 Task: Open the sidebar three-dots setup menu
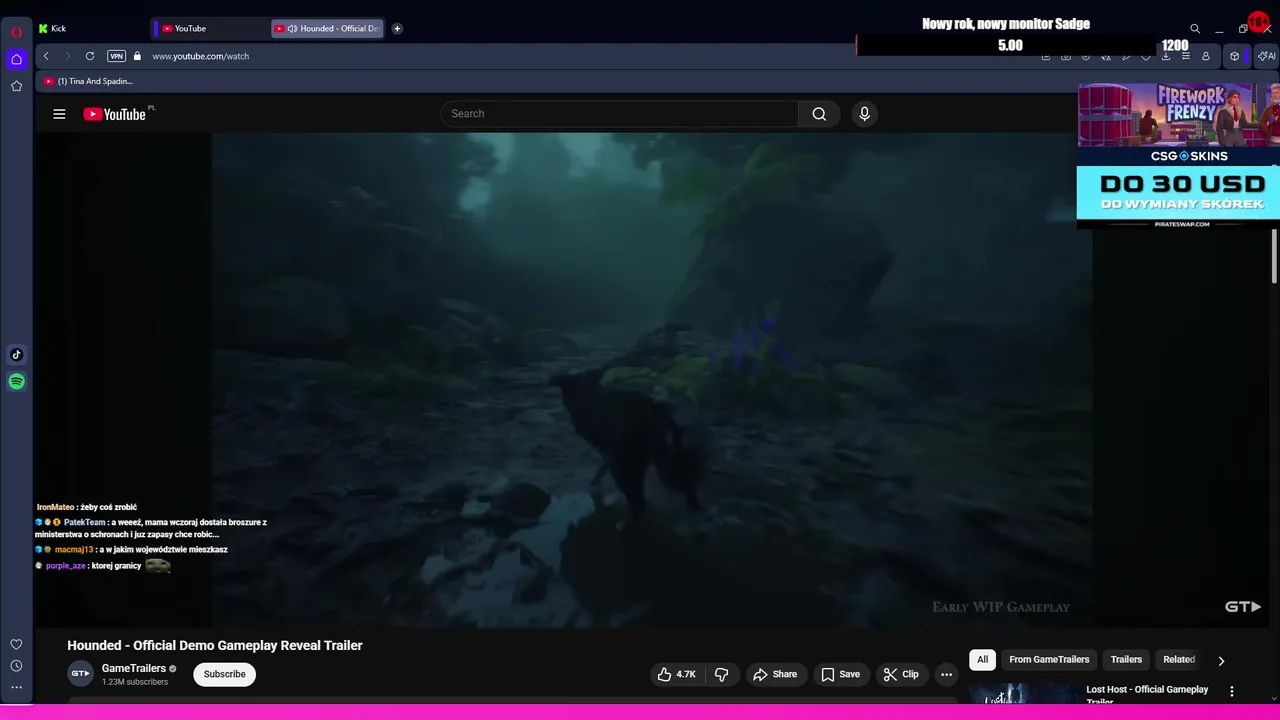[x=16, y=688]
